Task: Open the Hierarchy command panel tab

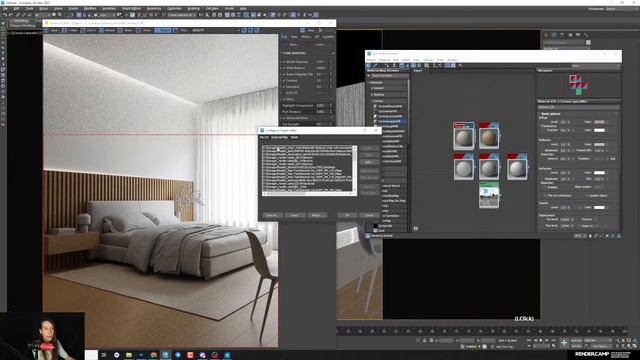Action: (x=562, y=35)
